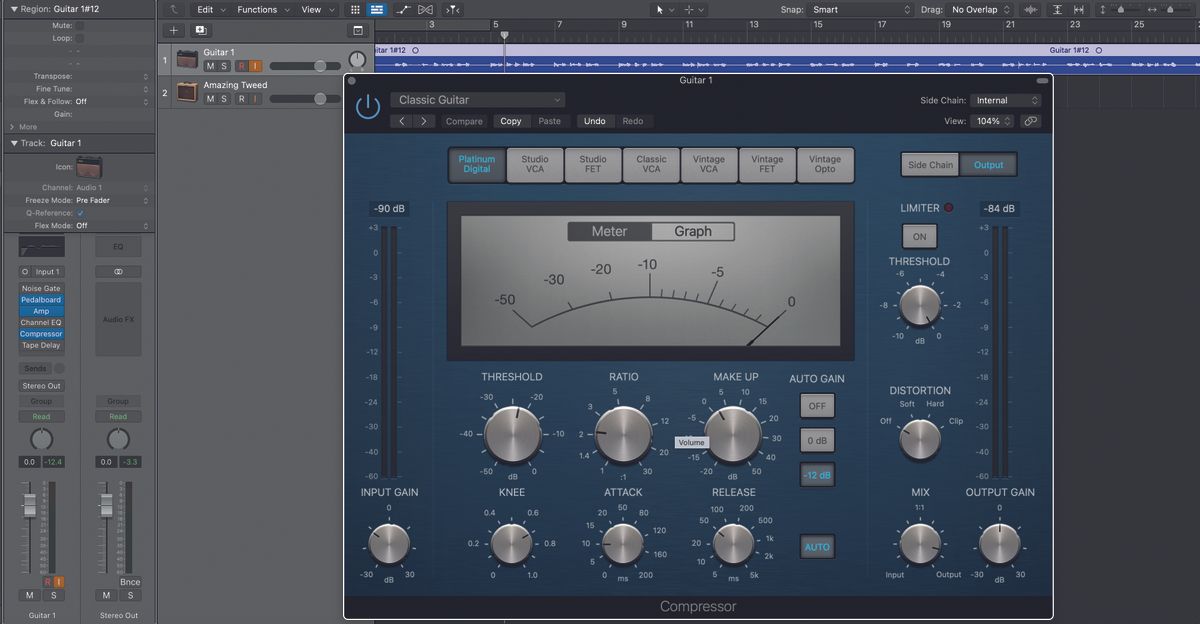The image size is (1200, 624).
Task: Open the Classic Guitar preset dropdown
Action: [478, 100]
